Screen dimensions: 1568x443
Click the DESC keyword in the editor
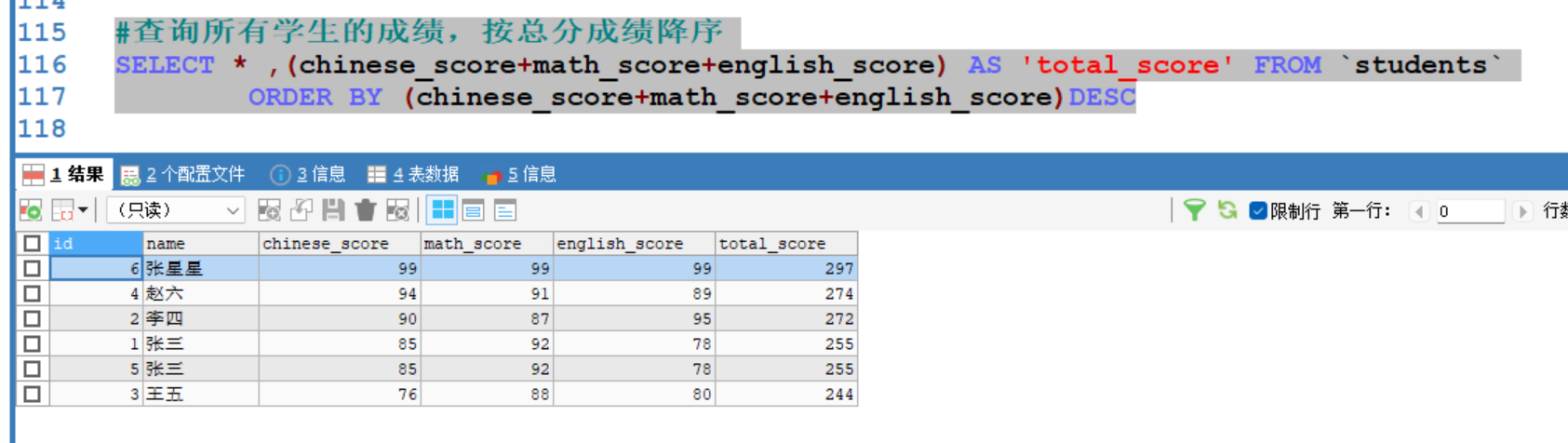1102,97
